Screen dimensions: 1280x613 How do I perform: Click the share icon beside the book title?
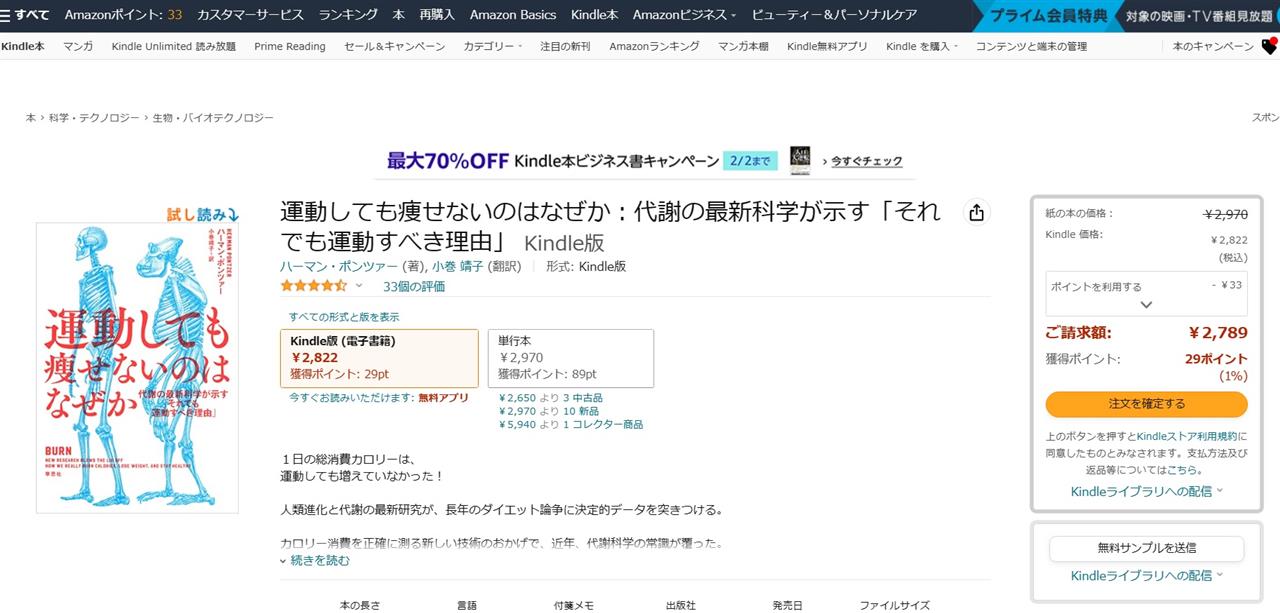click(x=976, y=212)
